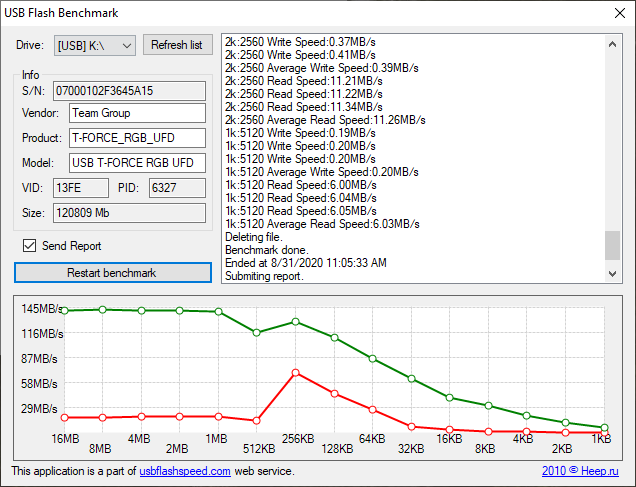Click the red write-speed point at 128KB
The image size is (636, 487).
(334, 394)
